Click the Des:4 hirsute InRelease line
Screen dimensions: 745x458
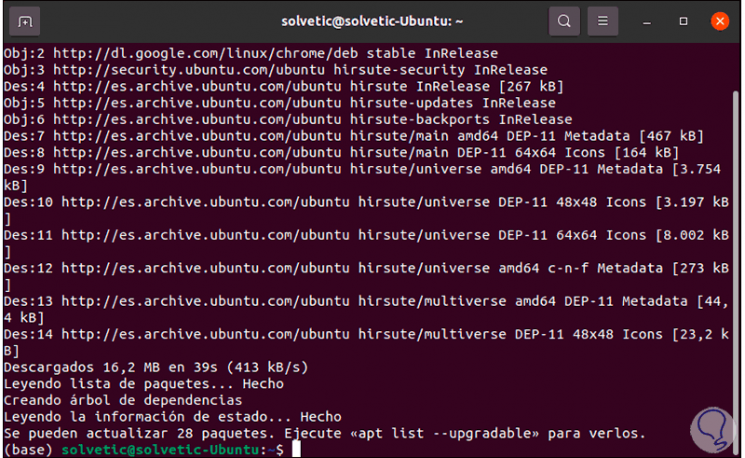click(284, 86)
